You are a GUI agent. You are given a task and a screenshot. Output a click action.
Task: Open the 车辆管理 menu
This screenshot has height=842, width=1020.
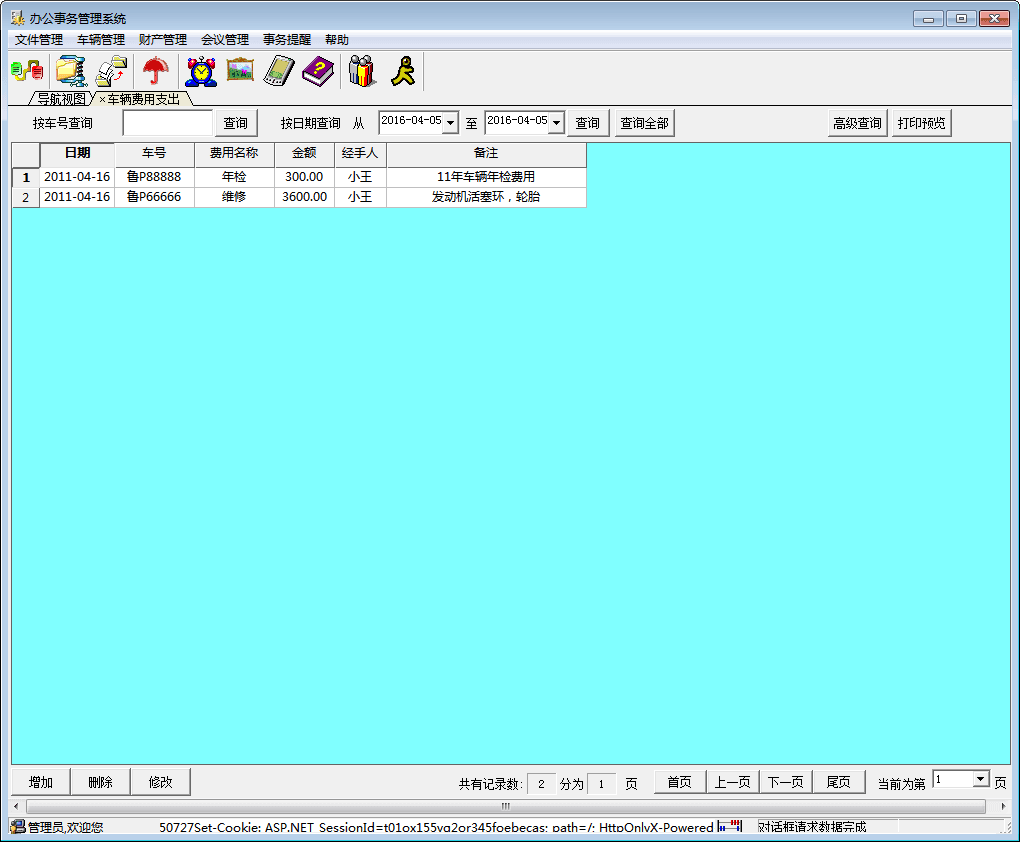click(x=101, y=40)
